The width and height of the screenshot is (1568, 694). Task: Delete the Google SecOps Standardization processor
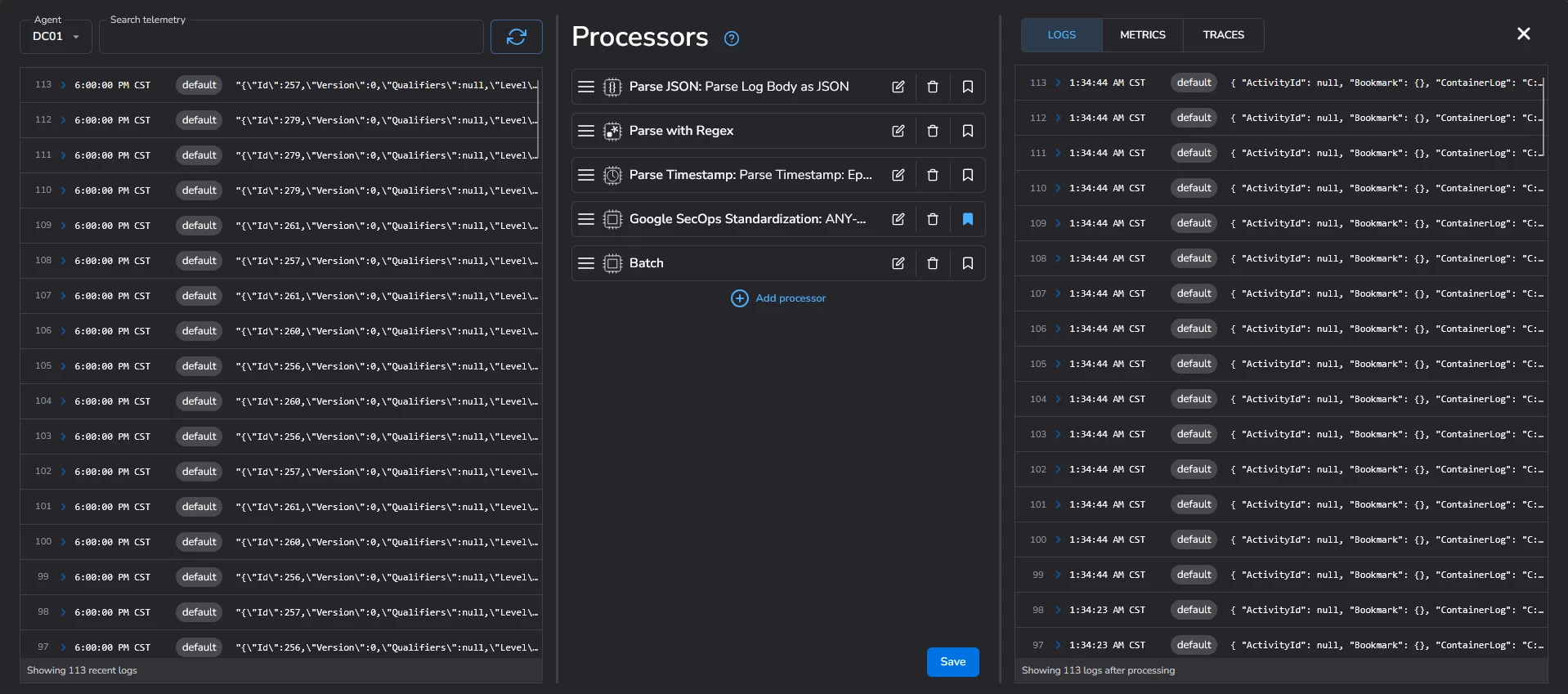[933, 219]
